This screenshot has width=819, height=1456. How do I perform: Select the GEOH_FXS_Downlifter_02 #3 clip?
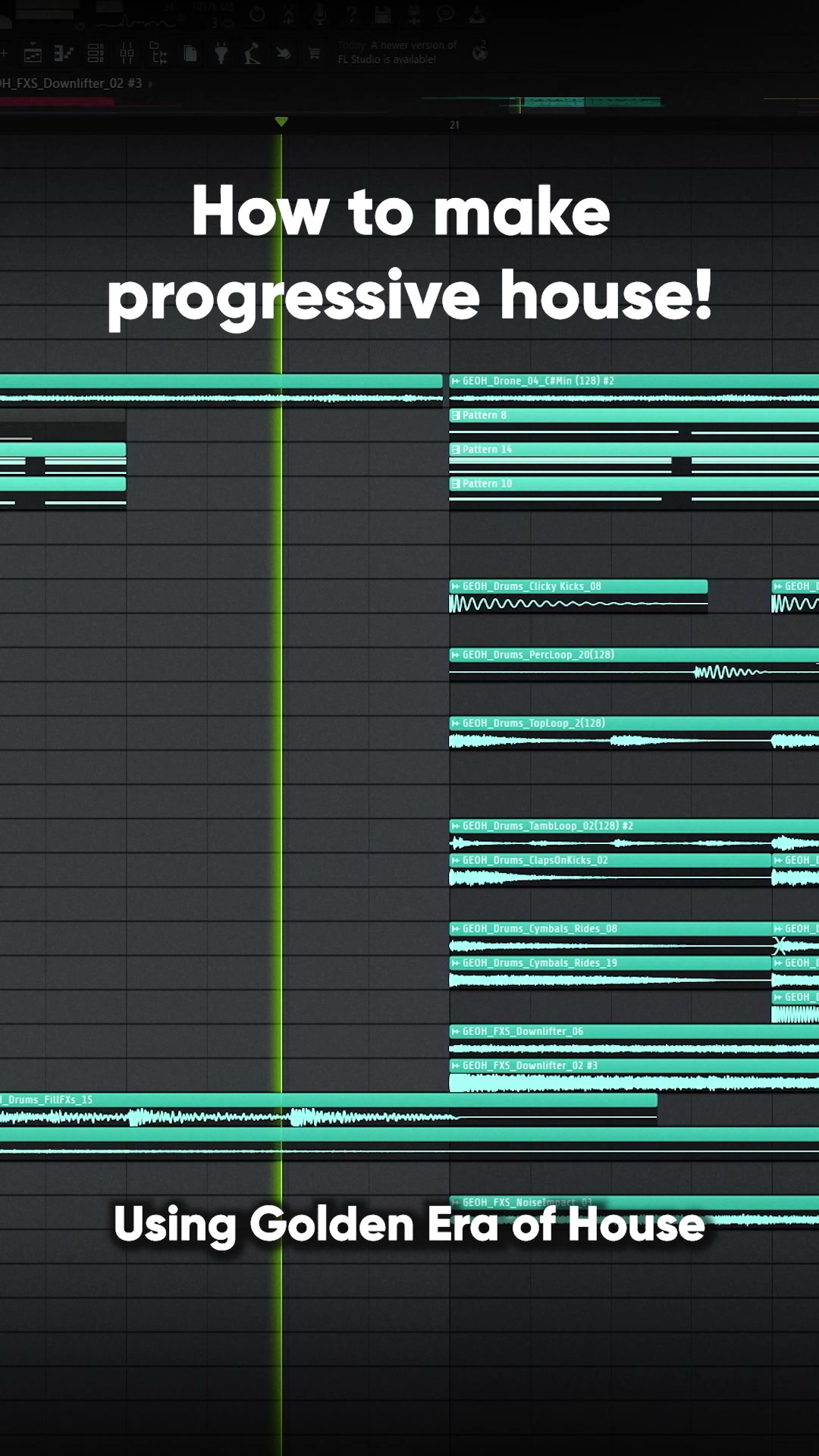pyautogui.click(x=634, y=1075)
